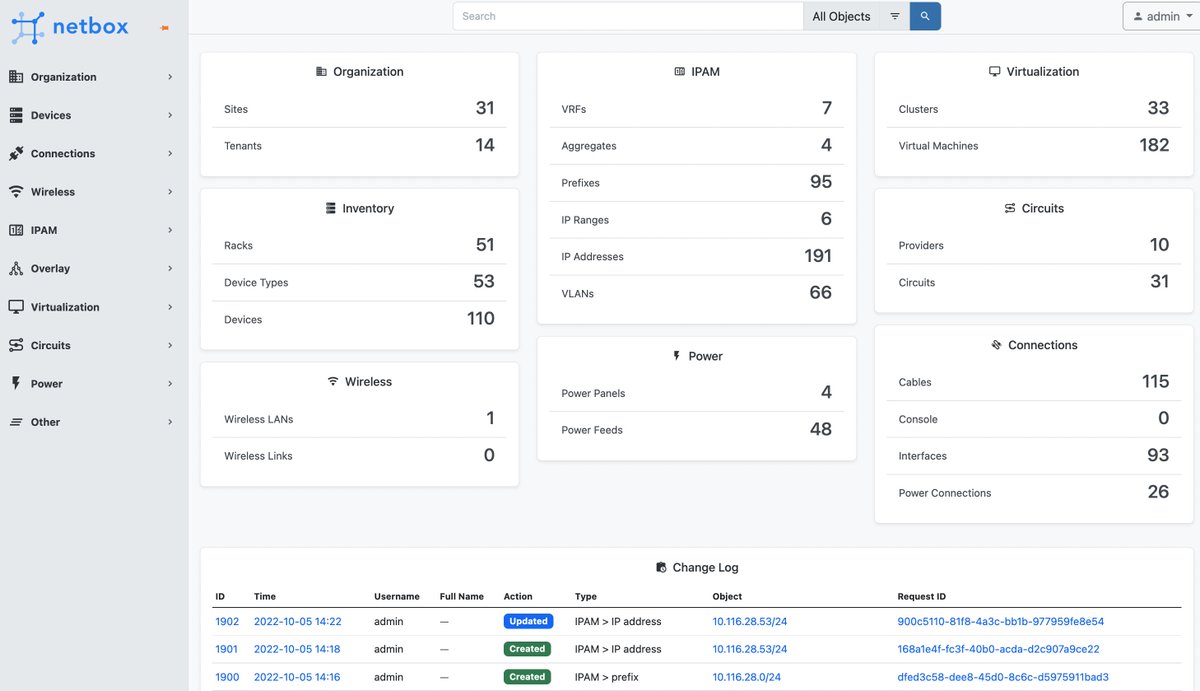This screenshot has width=1200, height=691.
Task: Open the Circuits sidebar menu
Action: pyautogui.click(x=92, y=345)
